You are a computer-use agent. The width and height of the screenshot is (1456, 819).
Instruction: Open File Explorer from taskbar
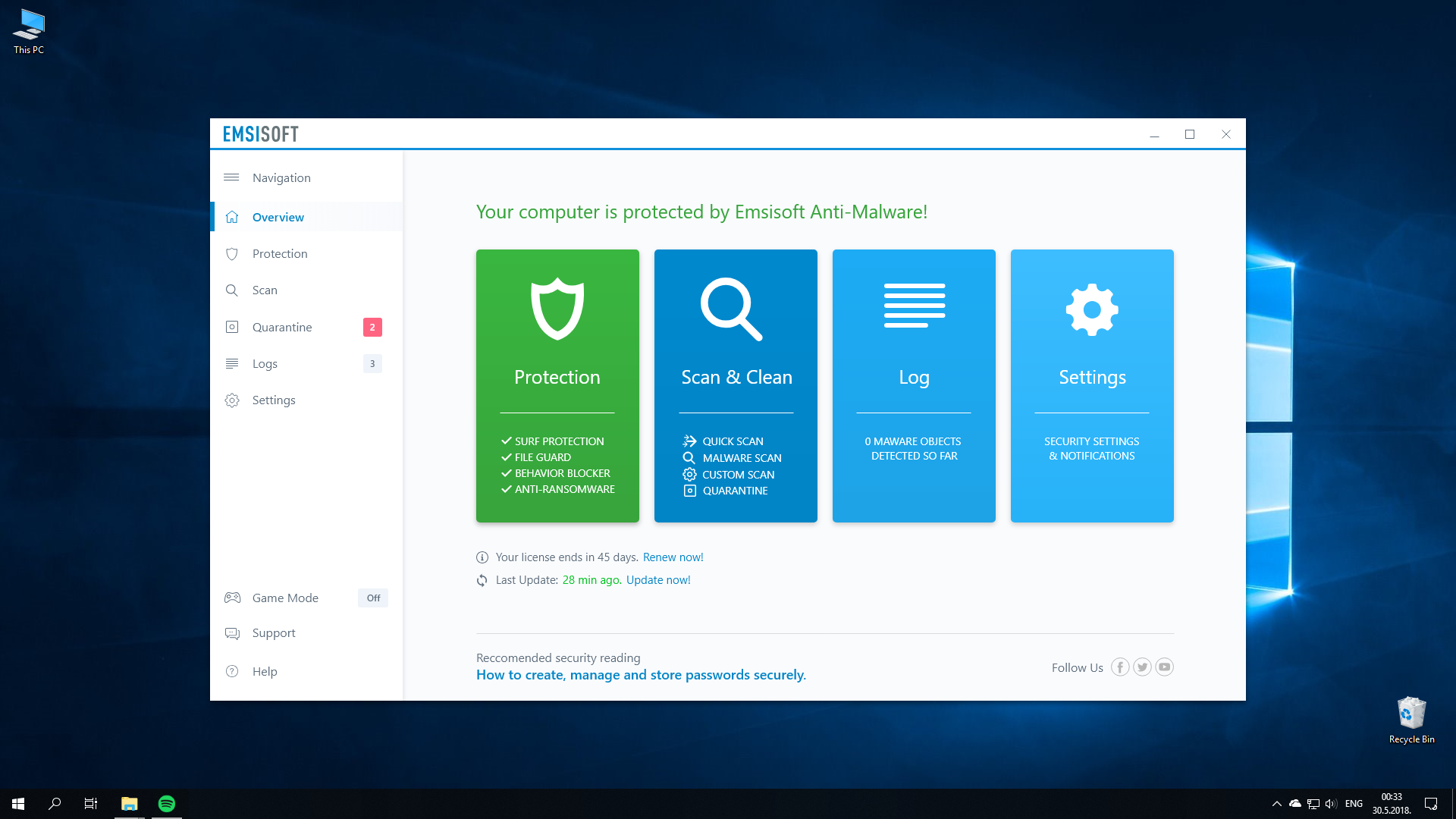coord(130,804)
